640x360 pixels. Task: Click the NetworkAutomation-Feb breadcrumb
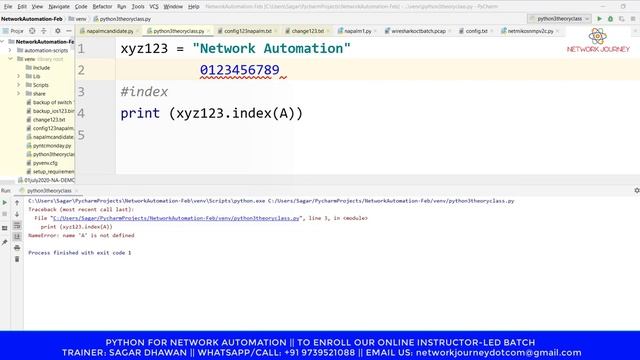[31, 19]
